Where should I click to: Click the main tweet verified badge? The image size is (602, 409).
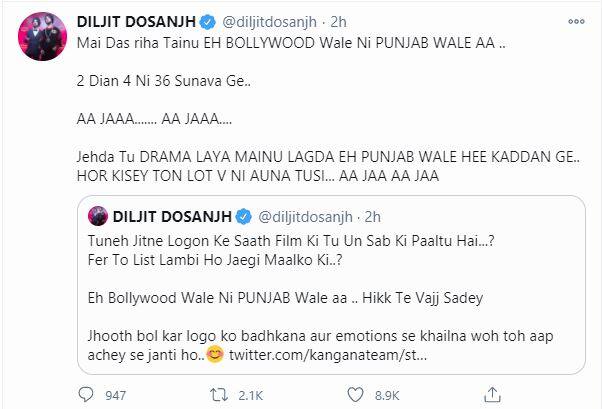point(207,22)
